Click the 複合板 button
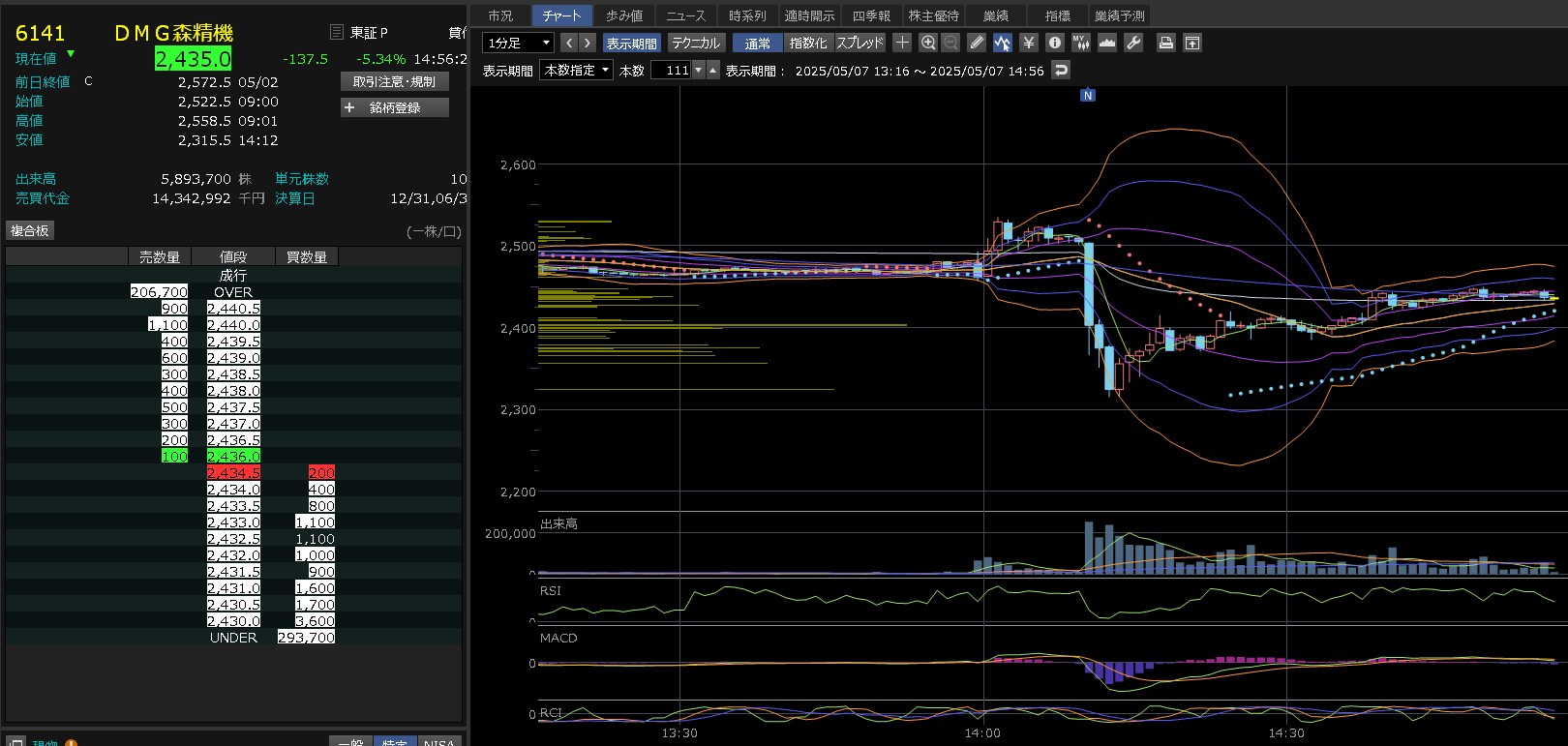Viewport: 1568px width, 746px height. [x=29, y=230]
